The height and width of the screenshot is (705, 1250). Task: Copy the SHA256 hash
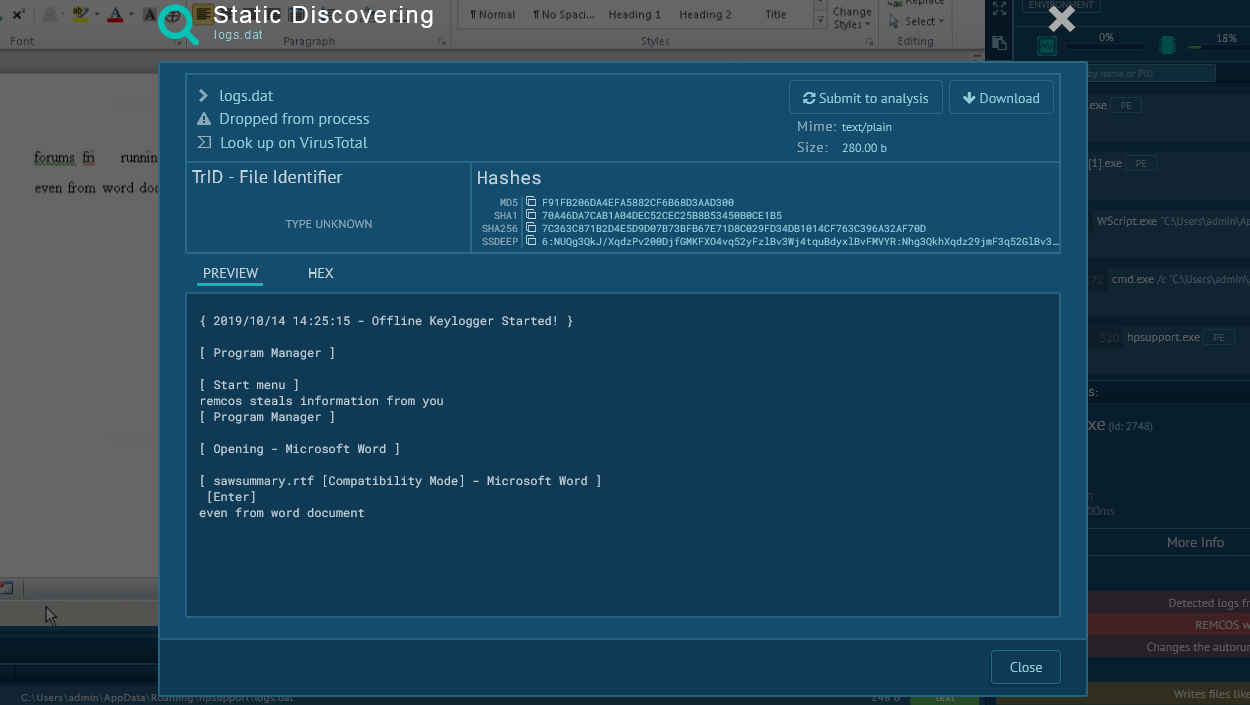point(531,229)
